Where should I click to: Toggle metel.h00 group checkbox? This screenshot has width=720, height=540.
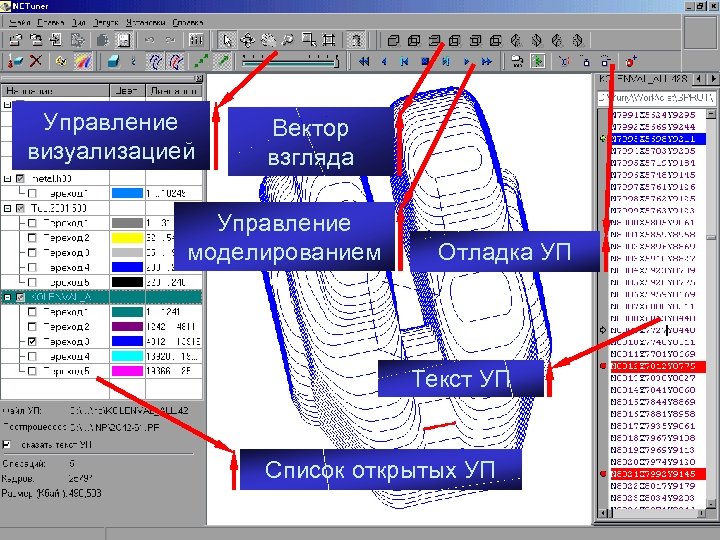pyautogui.click(x=20, y=178)
